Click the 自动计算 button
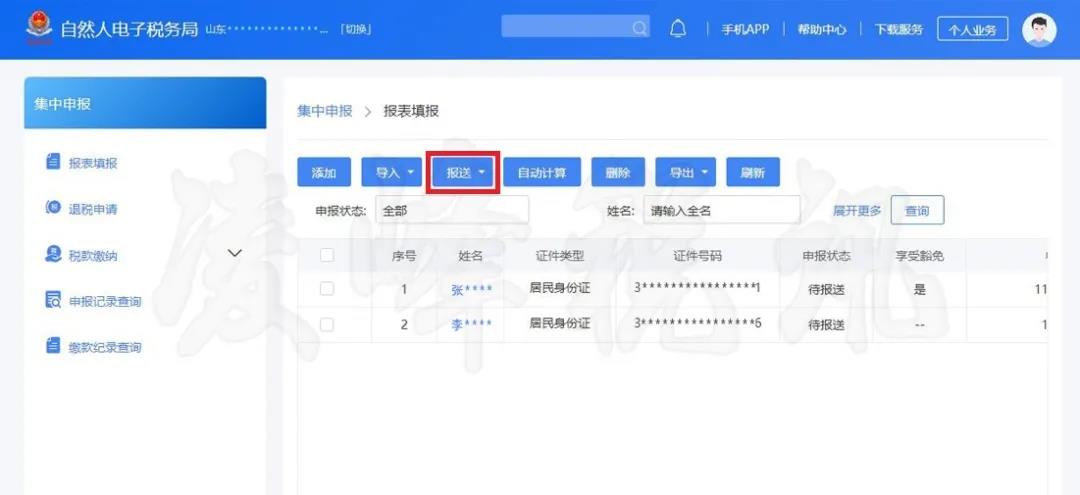 click(542, 172)
